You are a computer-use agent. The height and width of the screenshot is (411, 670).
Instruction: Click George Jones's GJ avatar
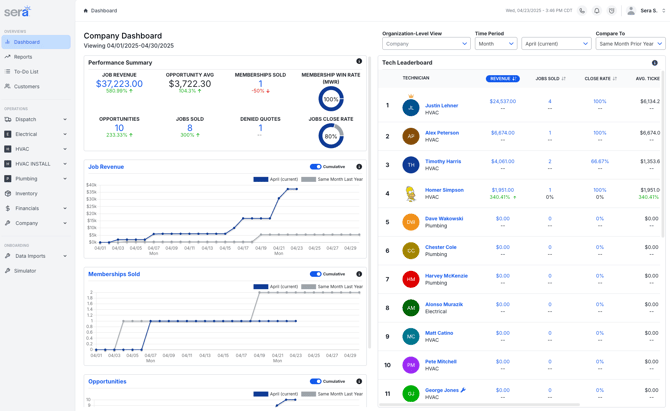pyautogui.click(x=411, y=393)
